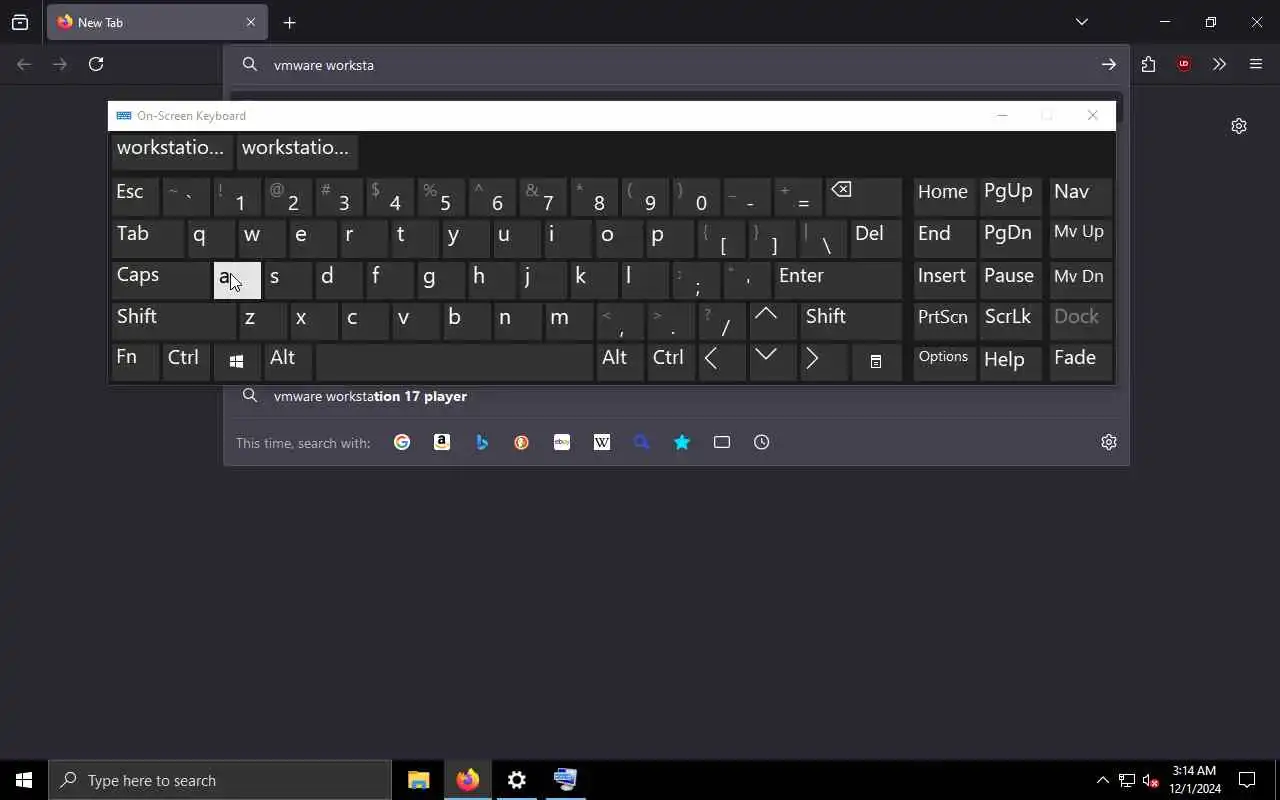Search with Amazon icon
The width and height of the screenshot is (1280, 800).
point(442,442)
